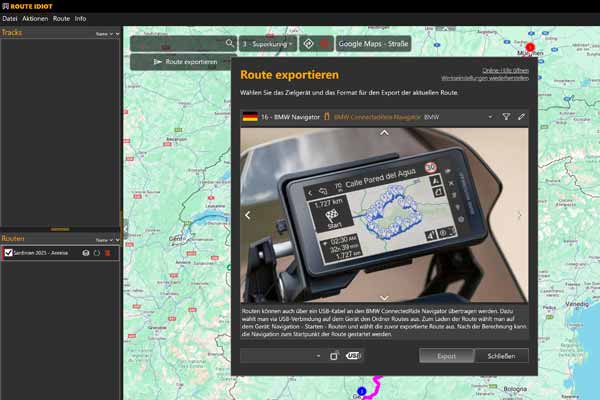
Task: Click the sidebar collapse arrow at map edge
Action: pyautogui.click(x=126, y=230)
